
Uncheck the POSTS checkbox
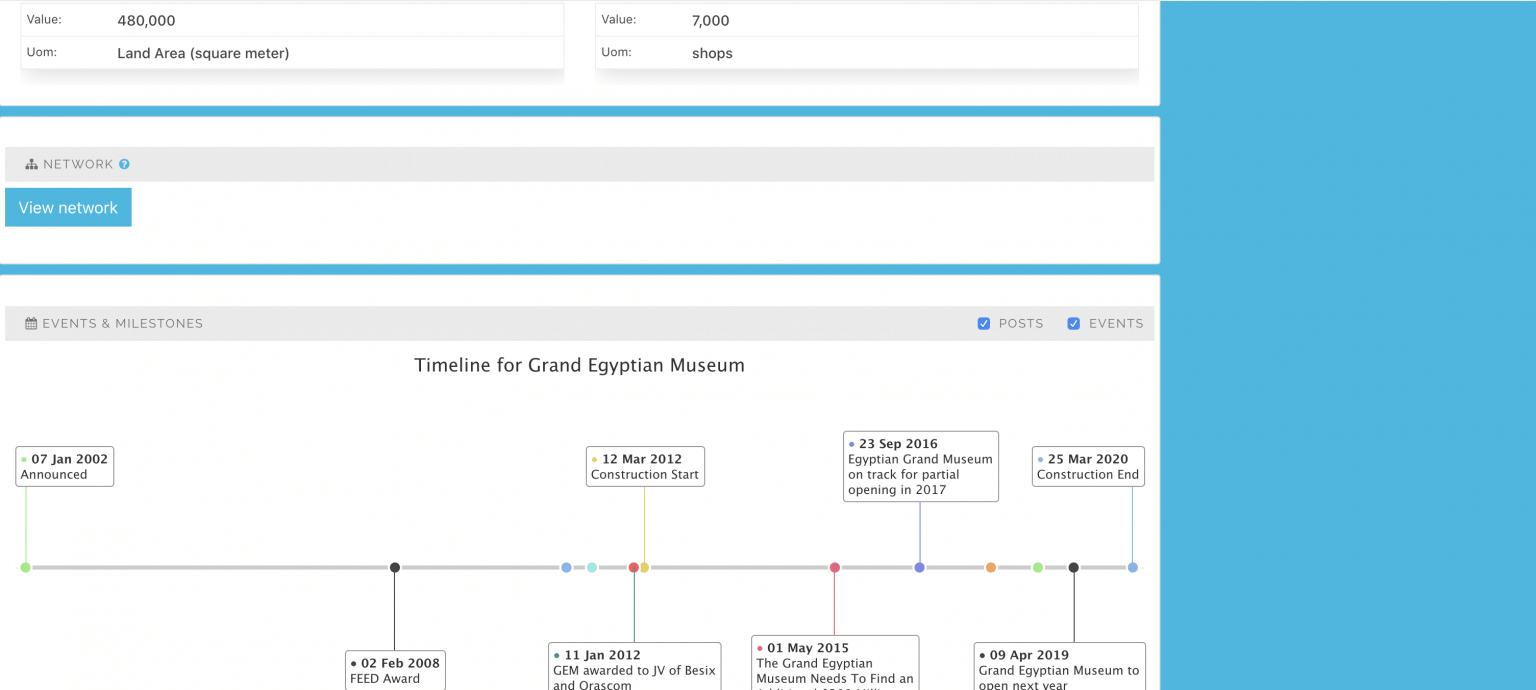click(984, 323)
